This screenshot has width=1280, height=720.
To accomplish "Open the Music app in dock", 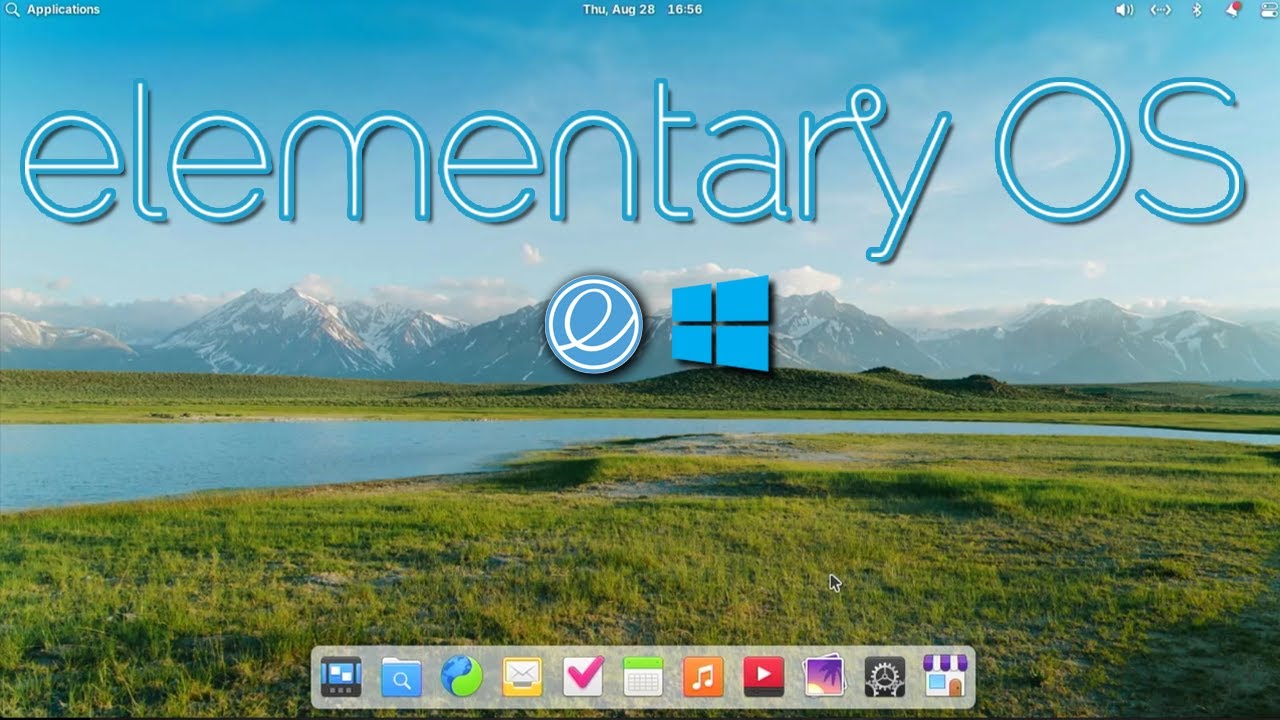I will point(703,677).
